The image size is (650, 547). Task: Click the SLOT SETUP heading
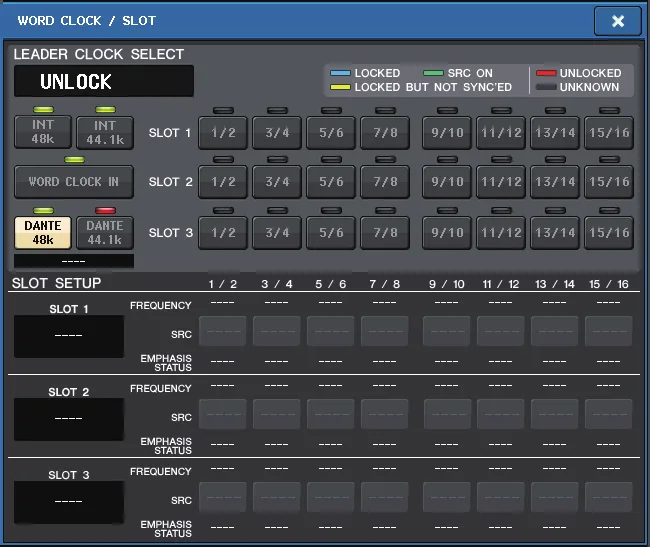(x=56, y=283)
